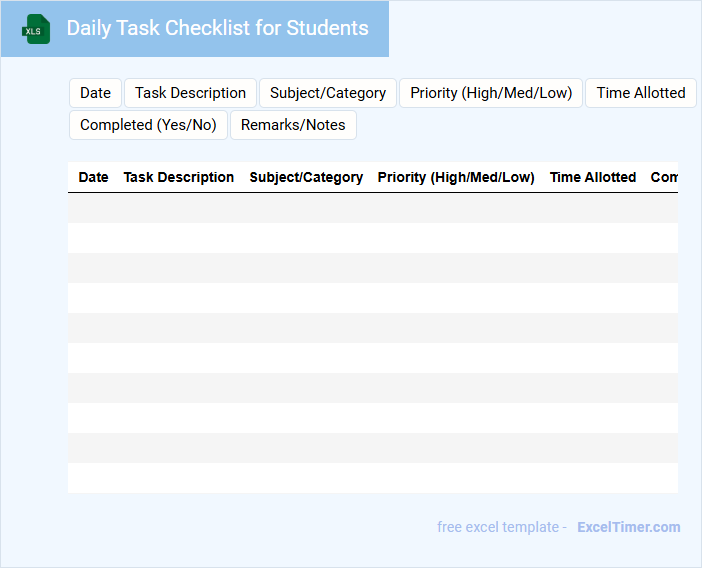Viewport: 702px width, 568px height.
Task: Select the Completed (Yes/No) tag
Action: (x=148, y=125)
